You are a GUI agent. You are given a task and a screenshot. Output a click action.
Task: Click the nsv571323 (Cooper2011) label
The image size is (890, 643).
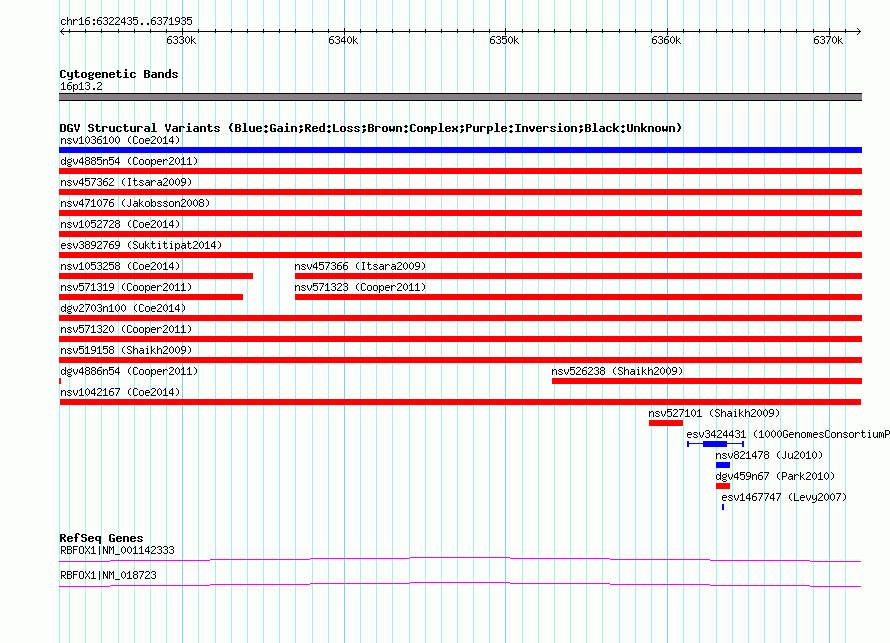[x=360, y=287]
